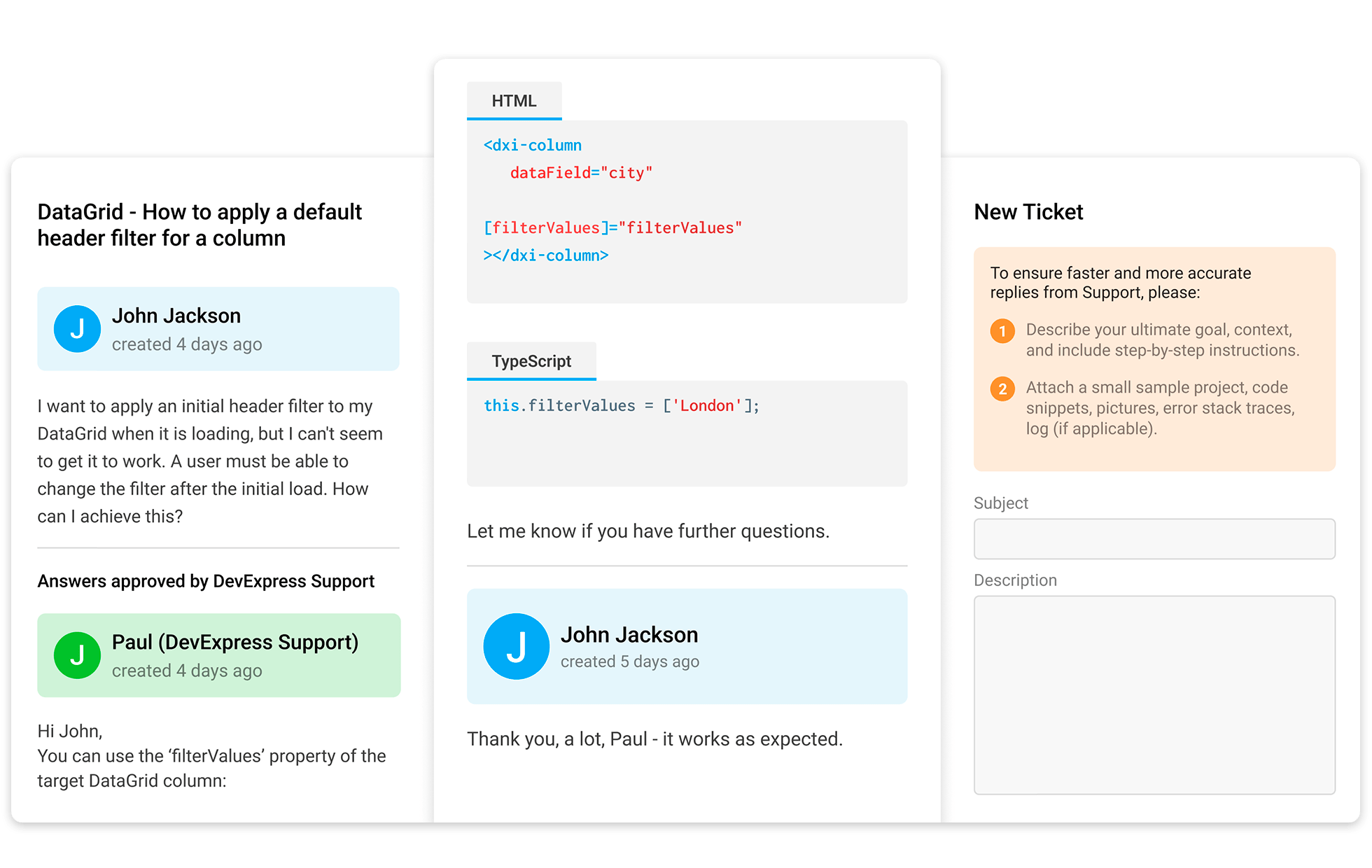1372x868 pixels.
Task: Switch to the HTML code tab
Action: coord(514,101)
